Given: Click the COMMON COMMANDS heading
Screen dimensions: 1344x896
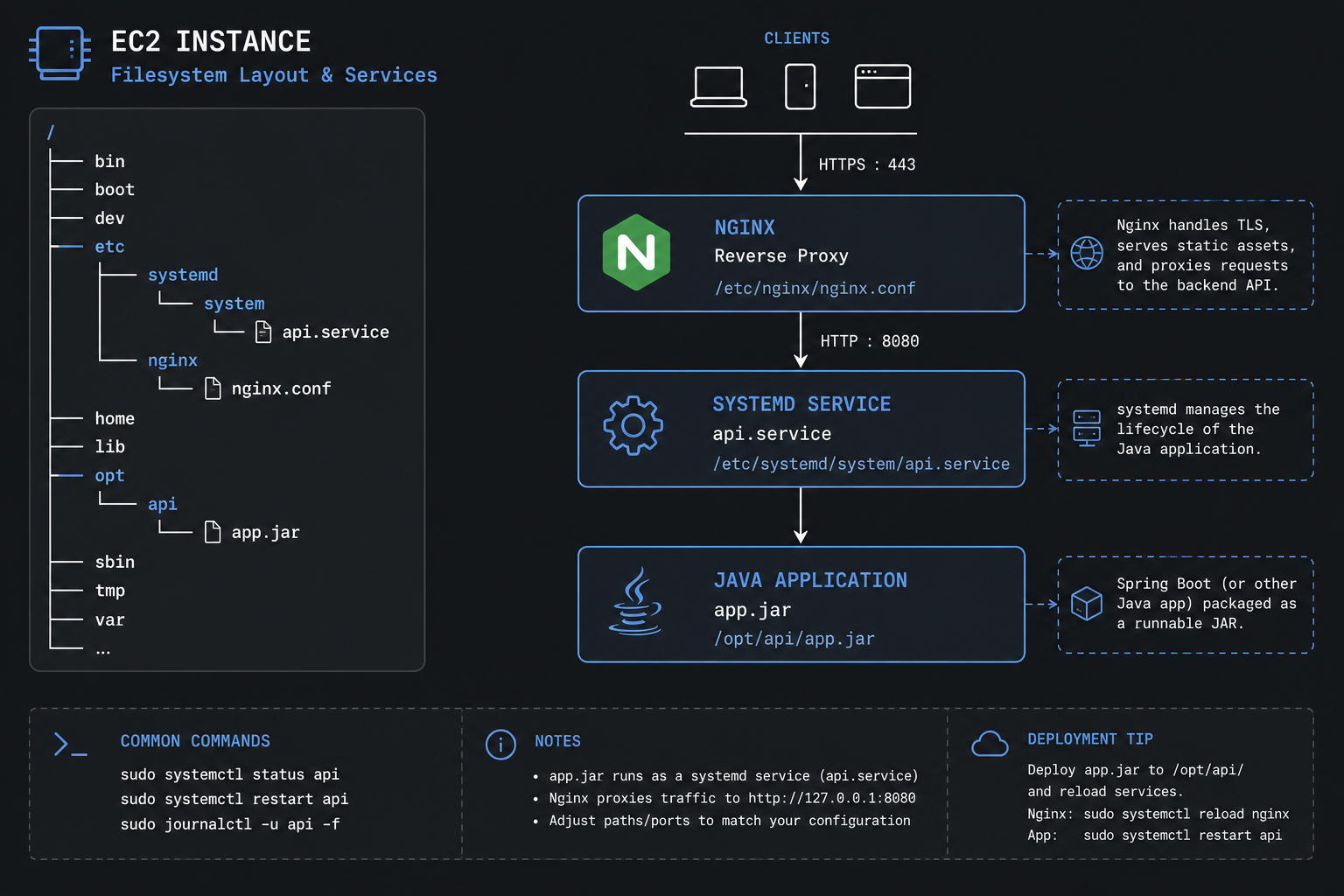Looking at the screenshot, I should coord(195,741).
